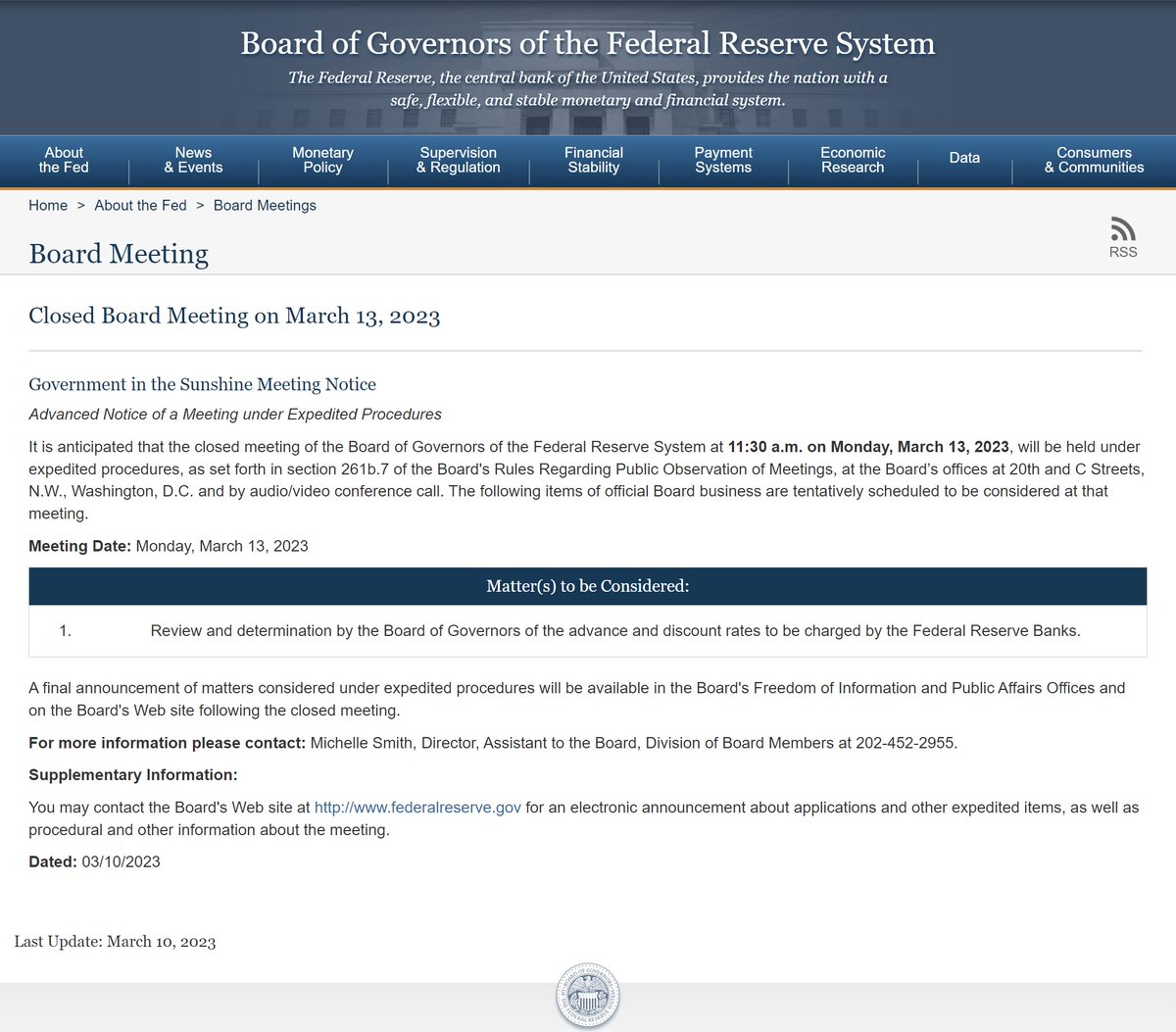
Task: Click item number 1. in the matters table
Action: coord(66,631)
